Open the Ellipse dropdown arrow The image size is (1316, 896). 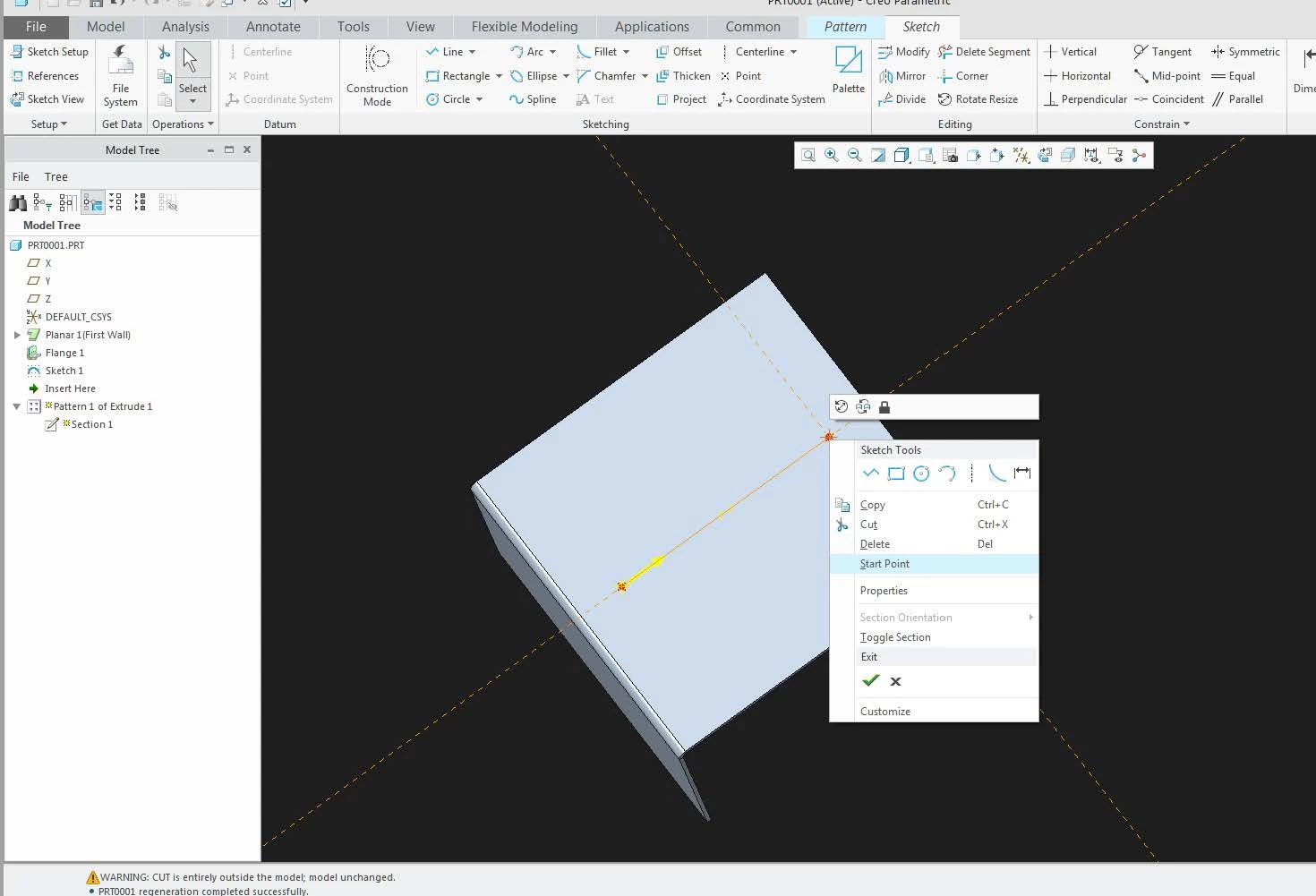click(566, 76)
